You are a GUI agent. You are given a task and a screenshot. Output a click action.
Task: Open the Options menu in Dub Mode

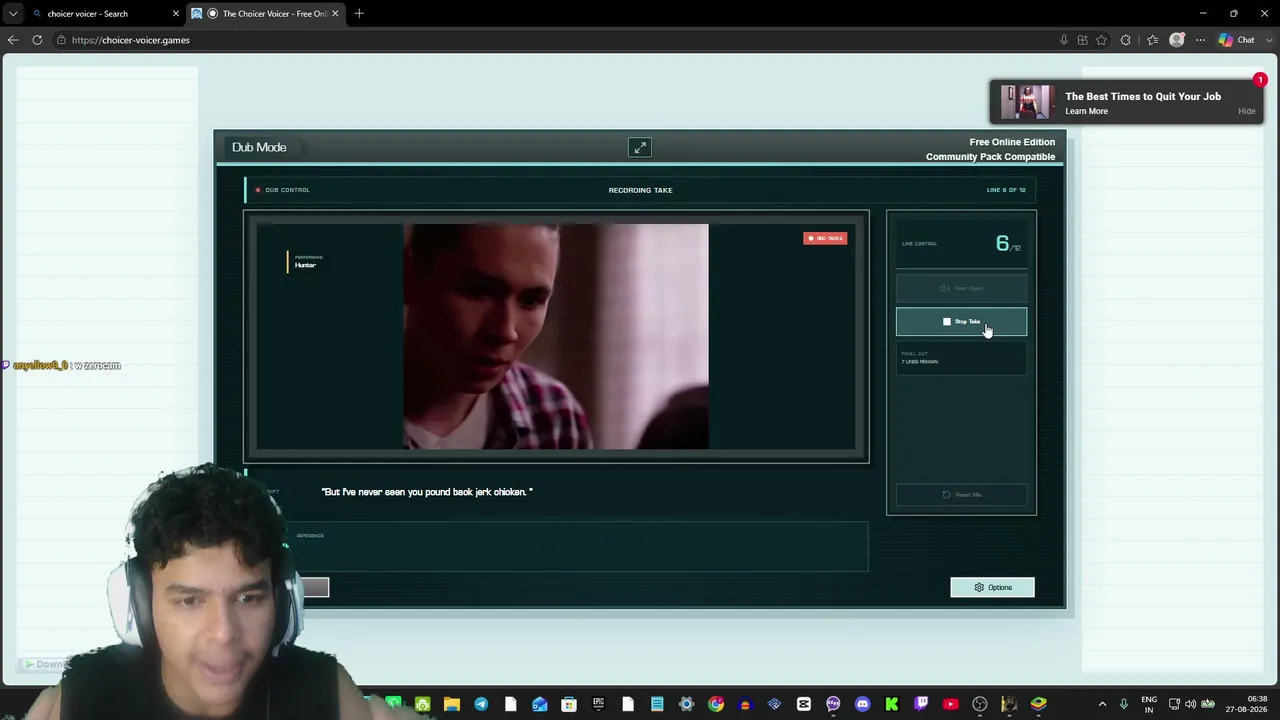click(x=992, y=588)
